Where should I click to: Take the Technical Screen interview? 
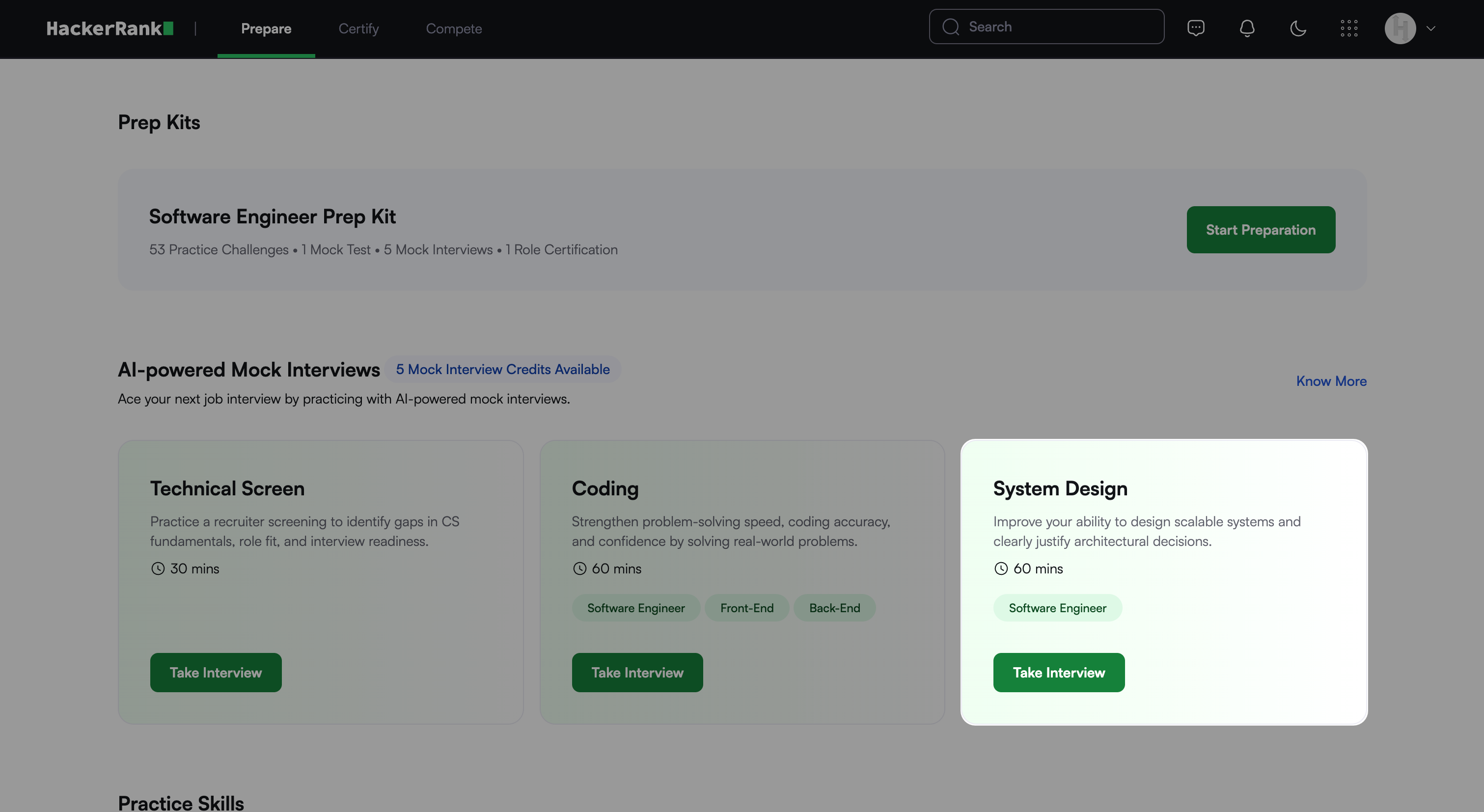pos(216,672)
